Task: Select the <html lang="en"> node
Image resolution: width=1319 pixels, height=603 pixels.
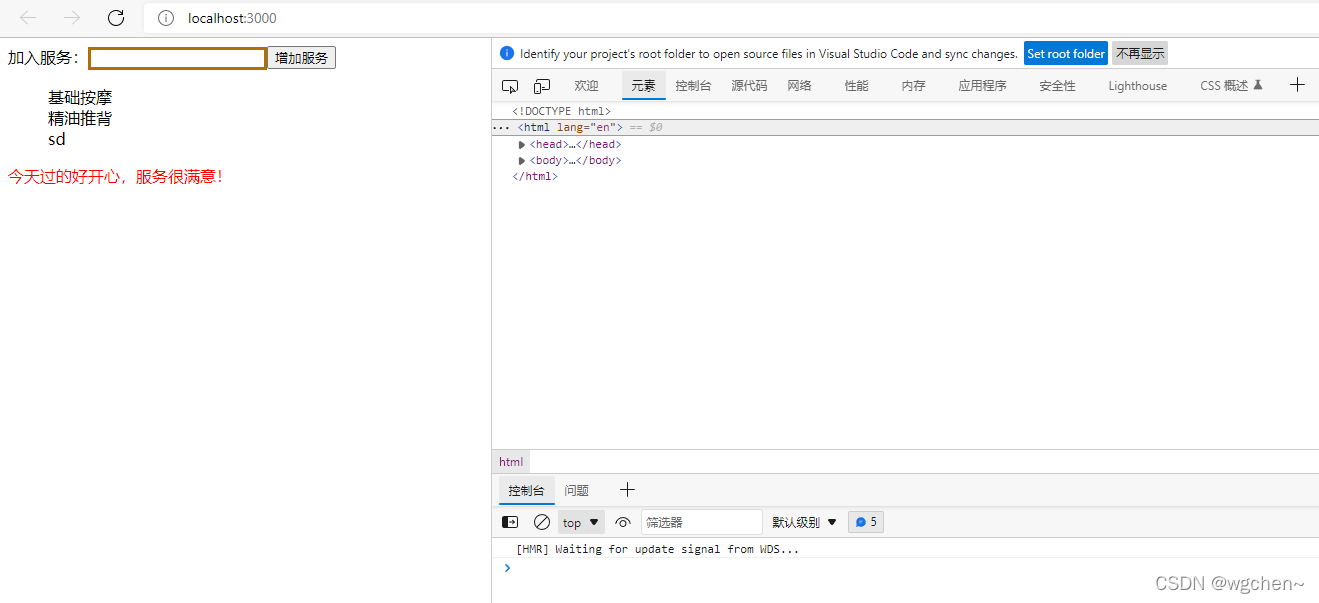Action: coord(570,128)
